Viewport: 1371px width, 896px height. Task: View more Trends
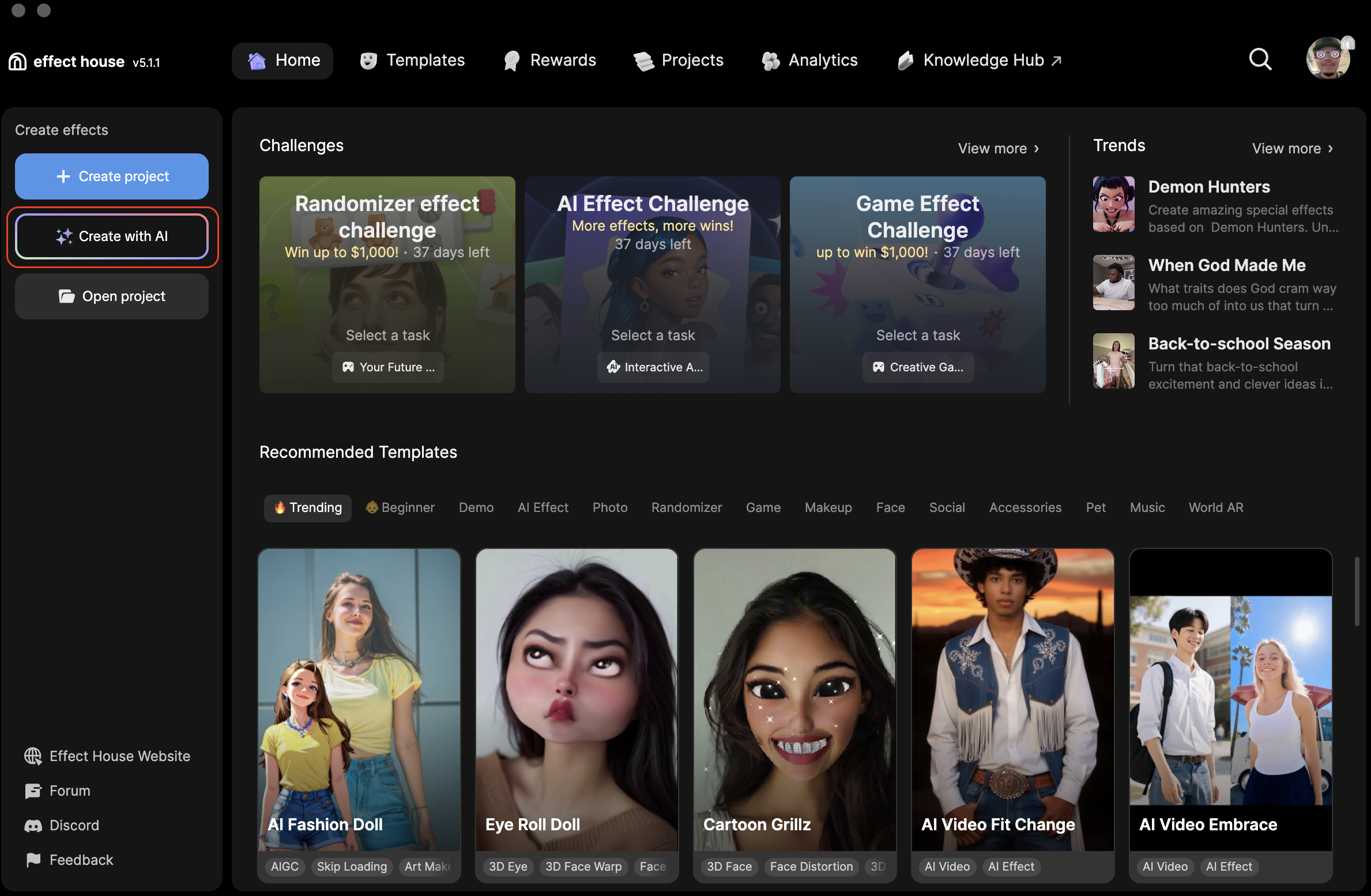tap(1293, 149)
